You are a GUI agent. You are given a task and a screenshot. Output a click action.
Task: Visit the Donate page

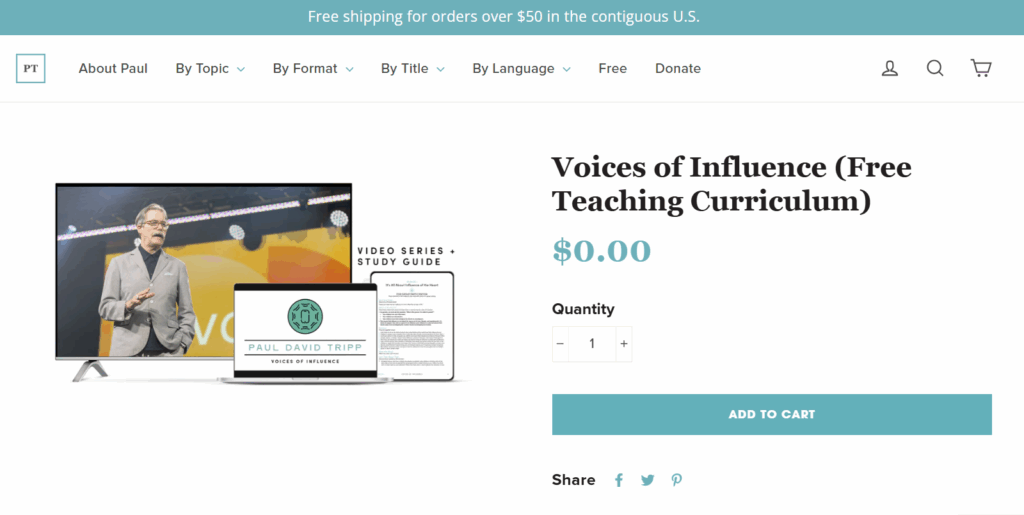coord(678,68)
